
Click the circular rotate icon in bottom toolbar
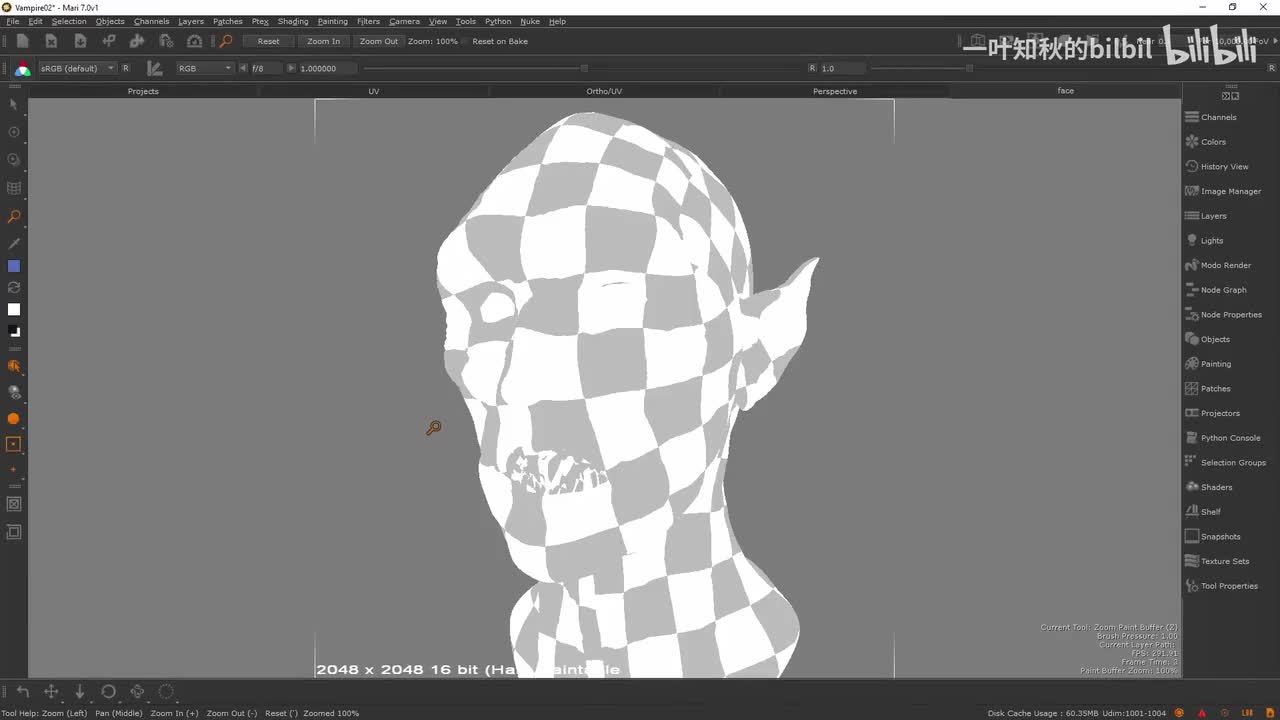pyautogui.click(x=109, y=691)
